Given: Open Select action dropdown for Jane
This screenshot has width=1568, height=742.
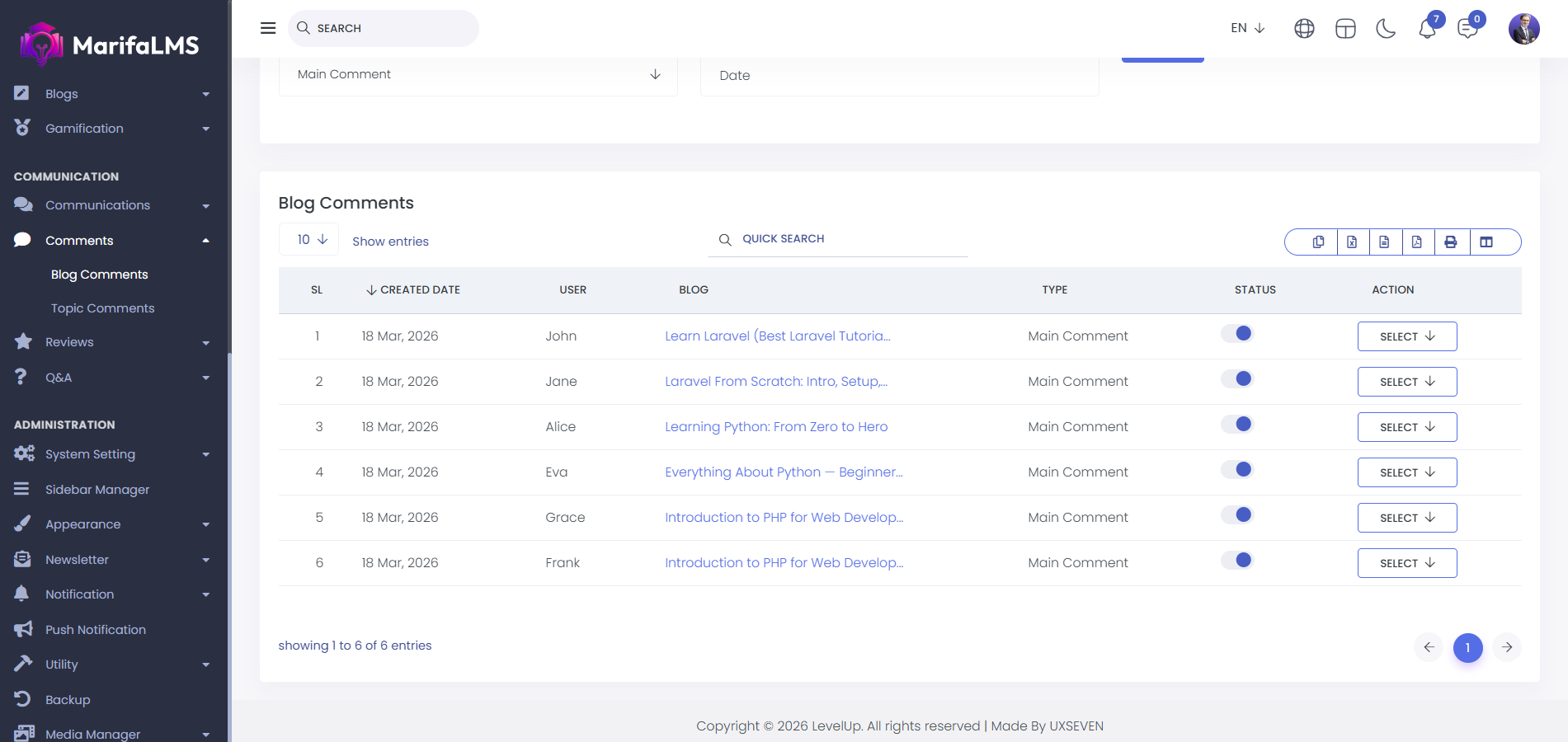Looking at the screenshot, I should click(x=1406, y=382).
